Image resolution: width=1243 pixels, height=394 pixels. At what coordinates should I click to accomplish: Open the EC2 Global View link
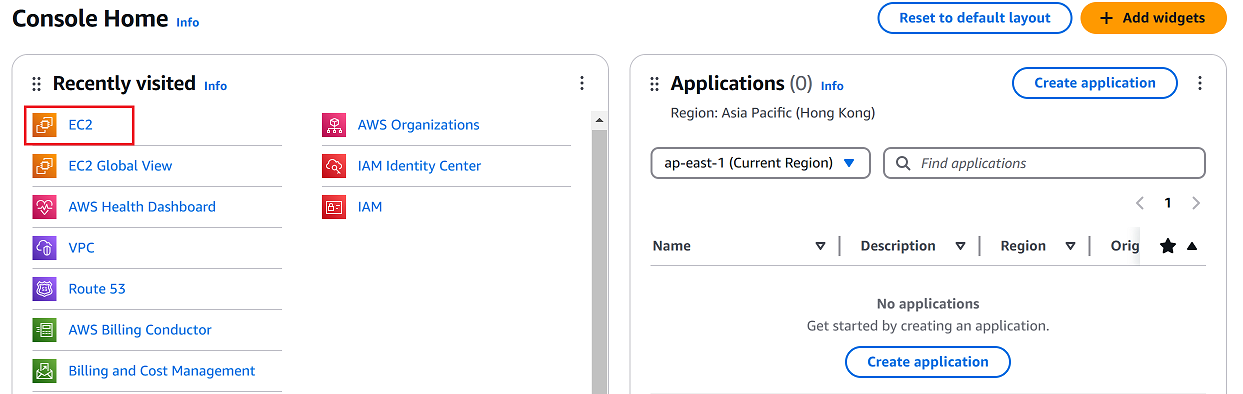click(120, 166)
